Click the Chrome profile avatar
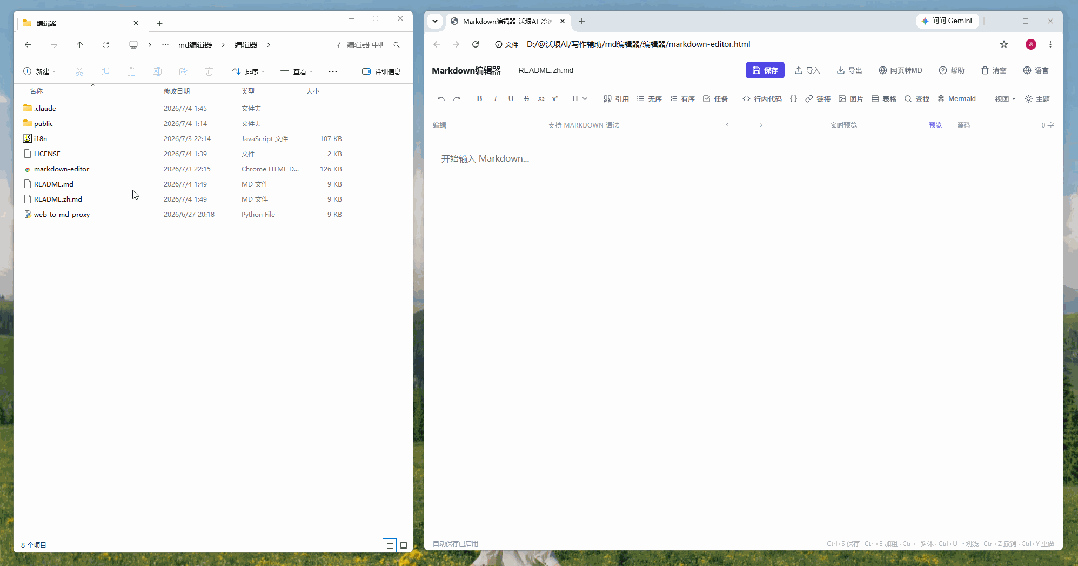This screenshot has width=1078, height=566. point(1031,44)
